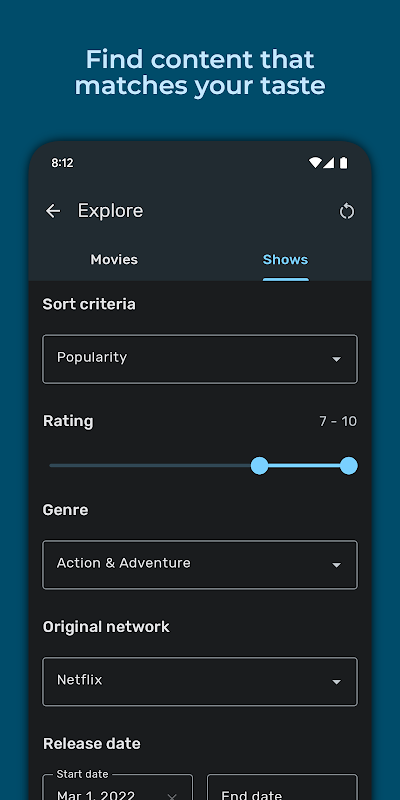This screenshot has width=400, height=800.
Task: Expand the Action & Adventure genre dropdown
Action: click(200, 565)
